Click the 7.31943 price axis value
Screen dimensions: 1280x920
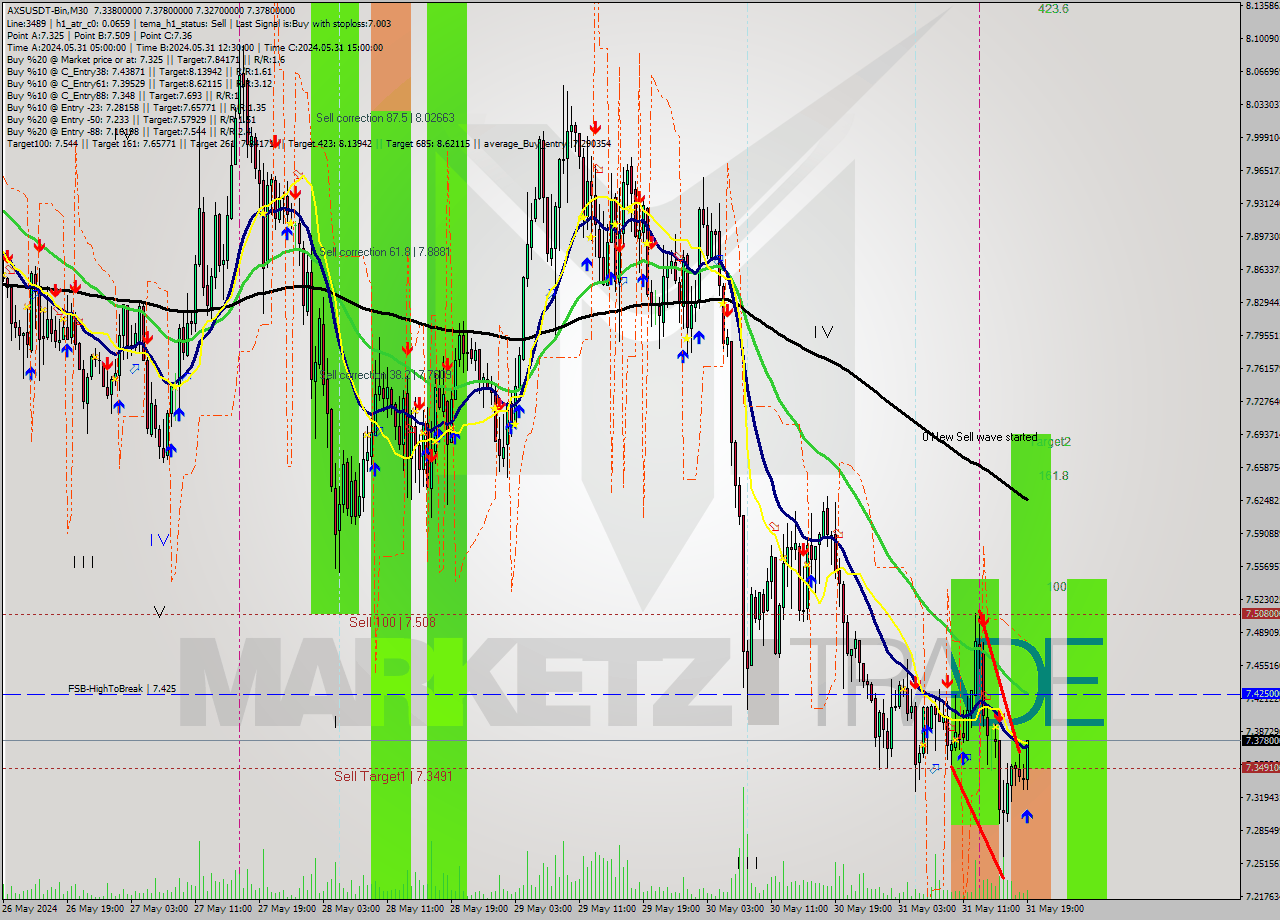click(1263, 797)
